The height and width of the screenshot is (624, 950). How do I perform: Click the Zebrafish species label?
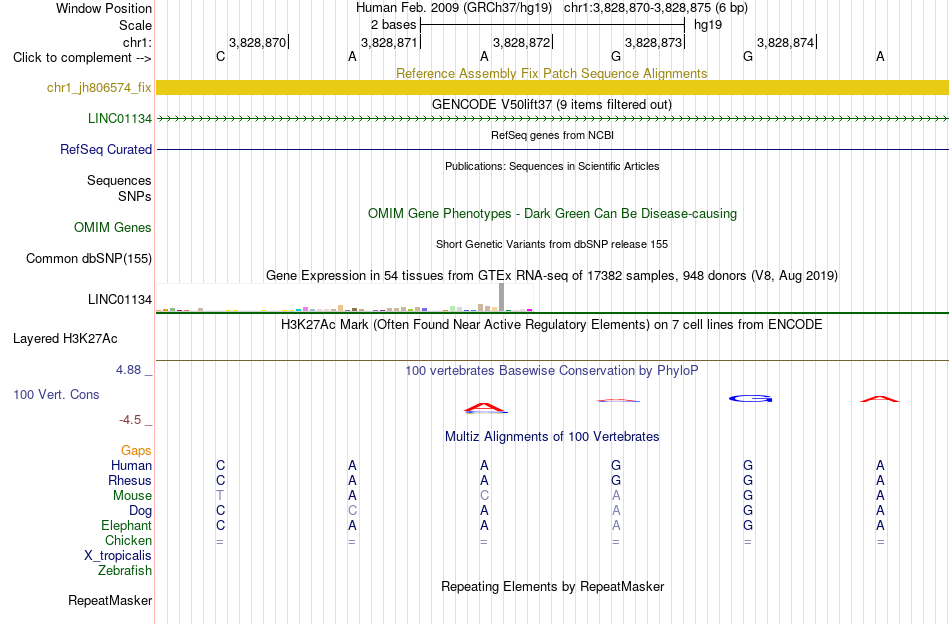tap(124, 570)
